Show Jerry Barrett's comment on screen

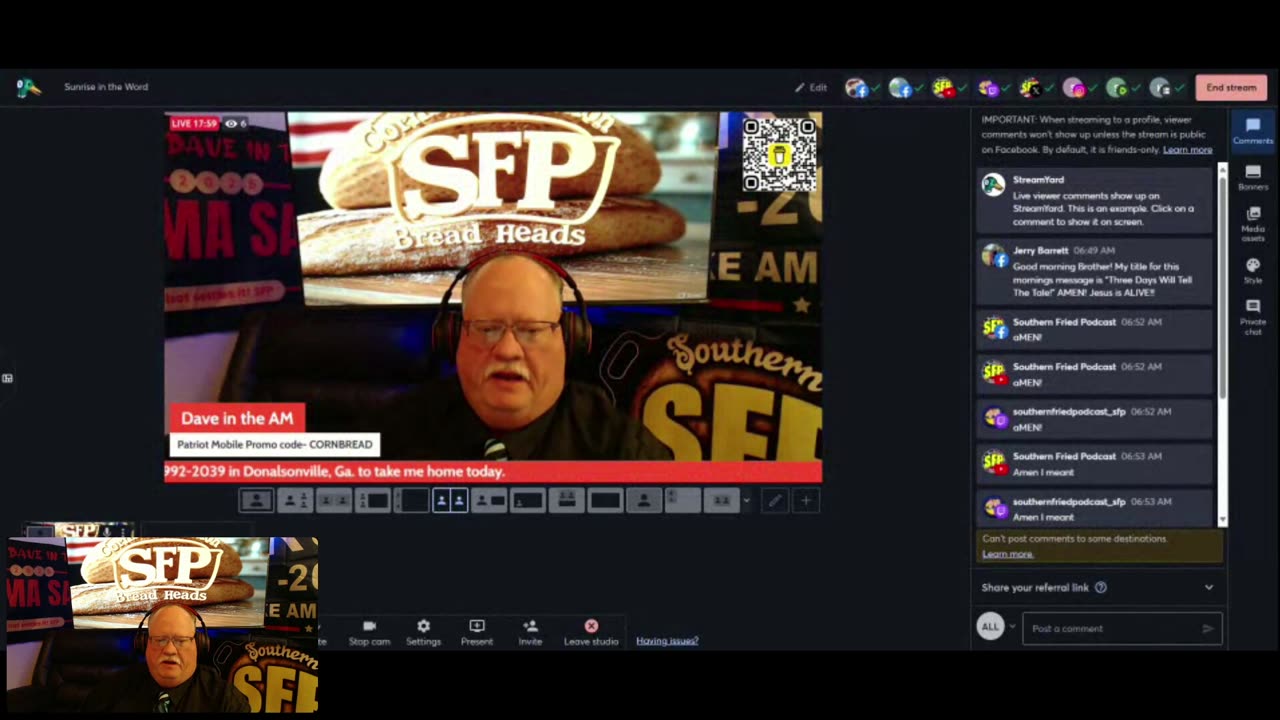pyautogui.click(x=1095, y=272)
